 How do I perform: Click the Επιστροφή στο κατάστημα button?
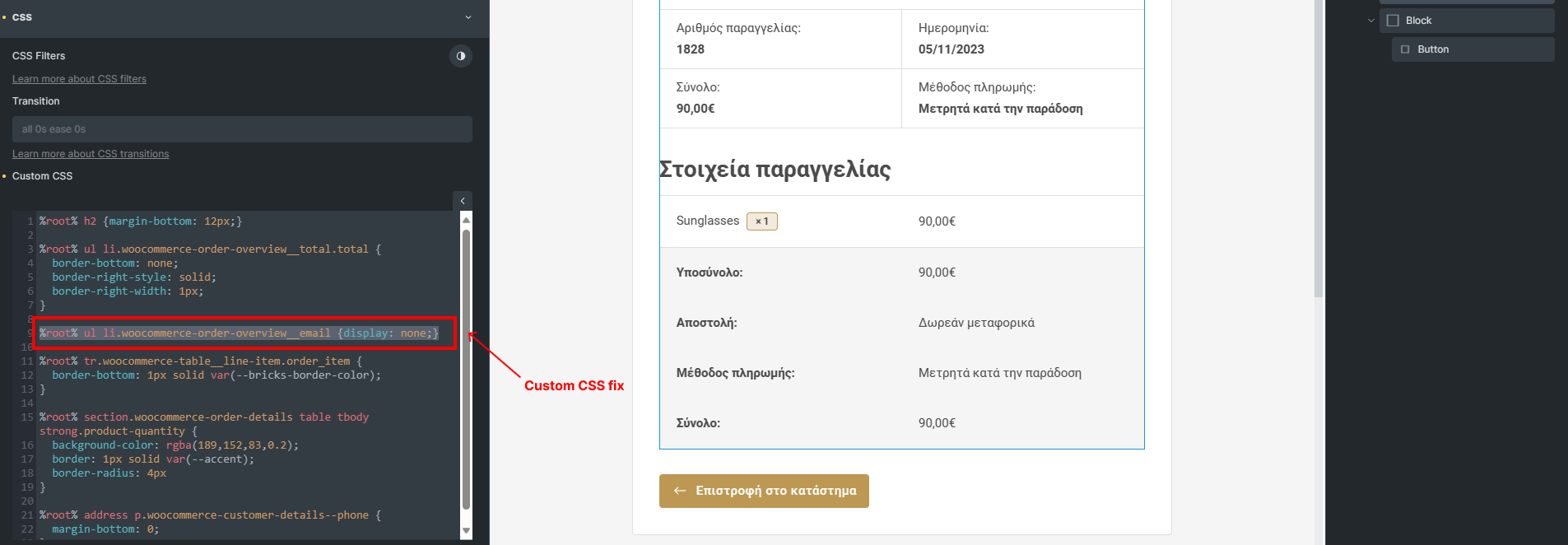764,491
